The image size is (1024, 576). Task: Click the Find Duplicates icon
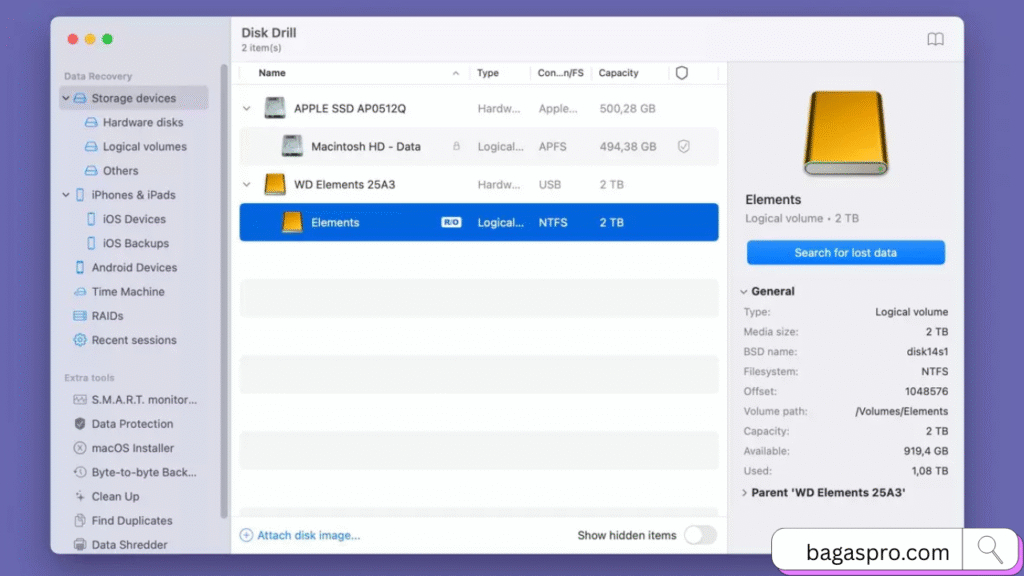pyautogui.click(x=80, y=521)
